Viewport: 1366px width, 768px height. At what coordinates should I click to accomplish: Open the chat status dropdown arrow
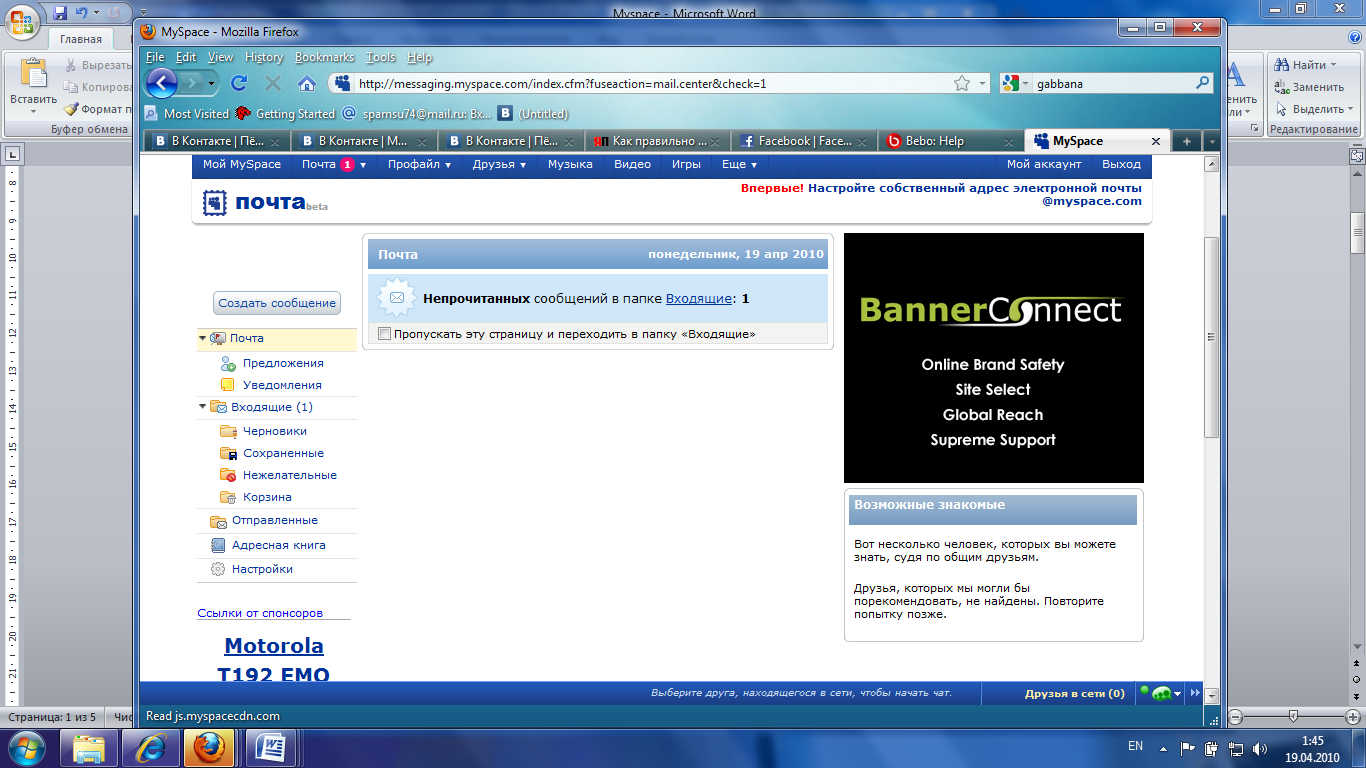click(x=1178, y=694)
